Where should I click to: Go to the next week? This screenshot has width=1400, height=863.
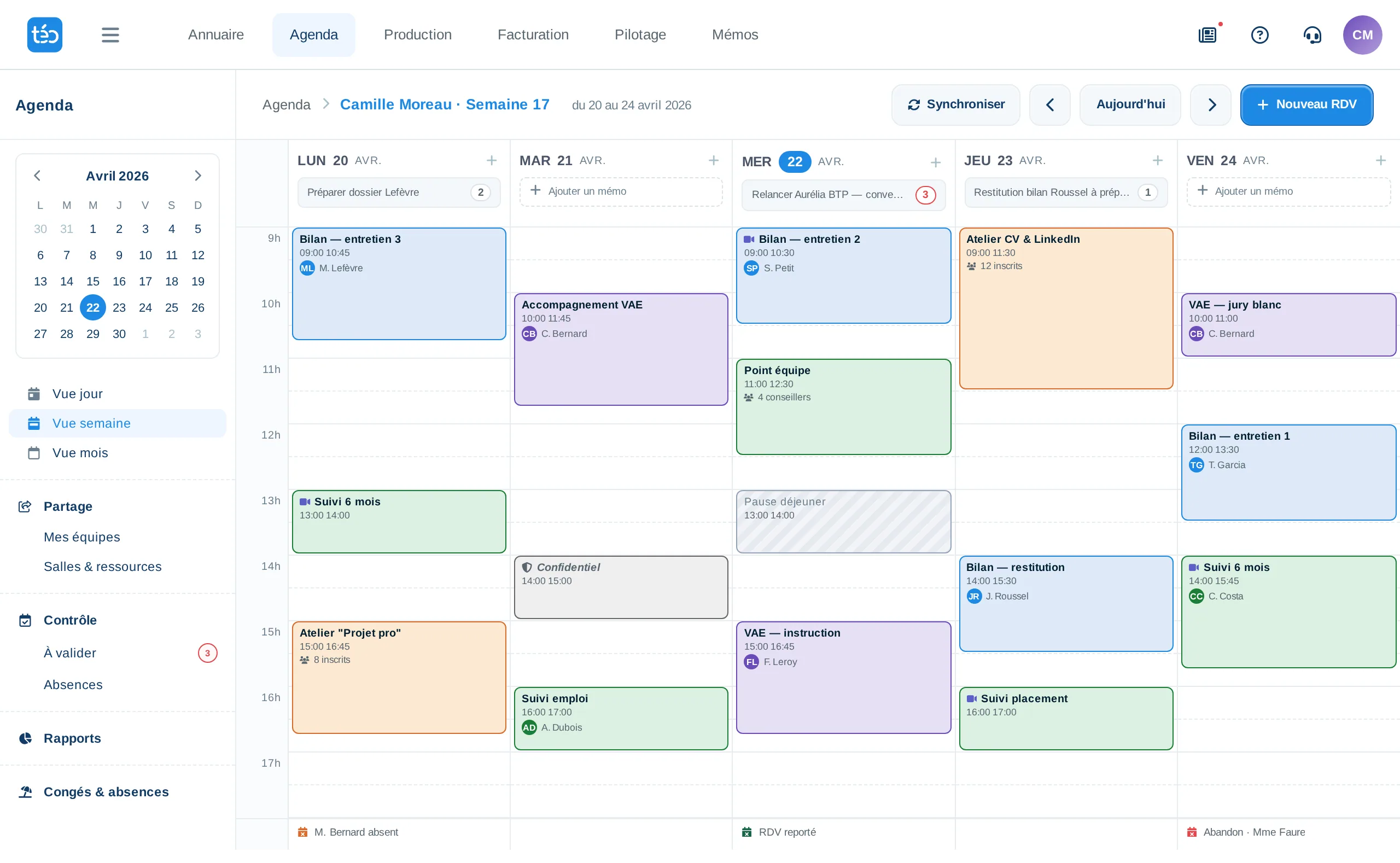coord(1211,105)
